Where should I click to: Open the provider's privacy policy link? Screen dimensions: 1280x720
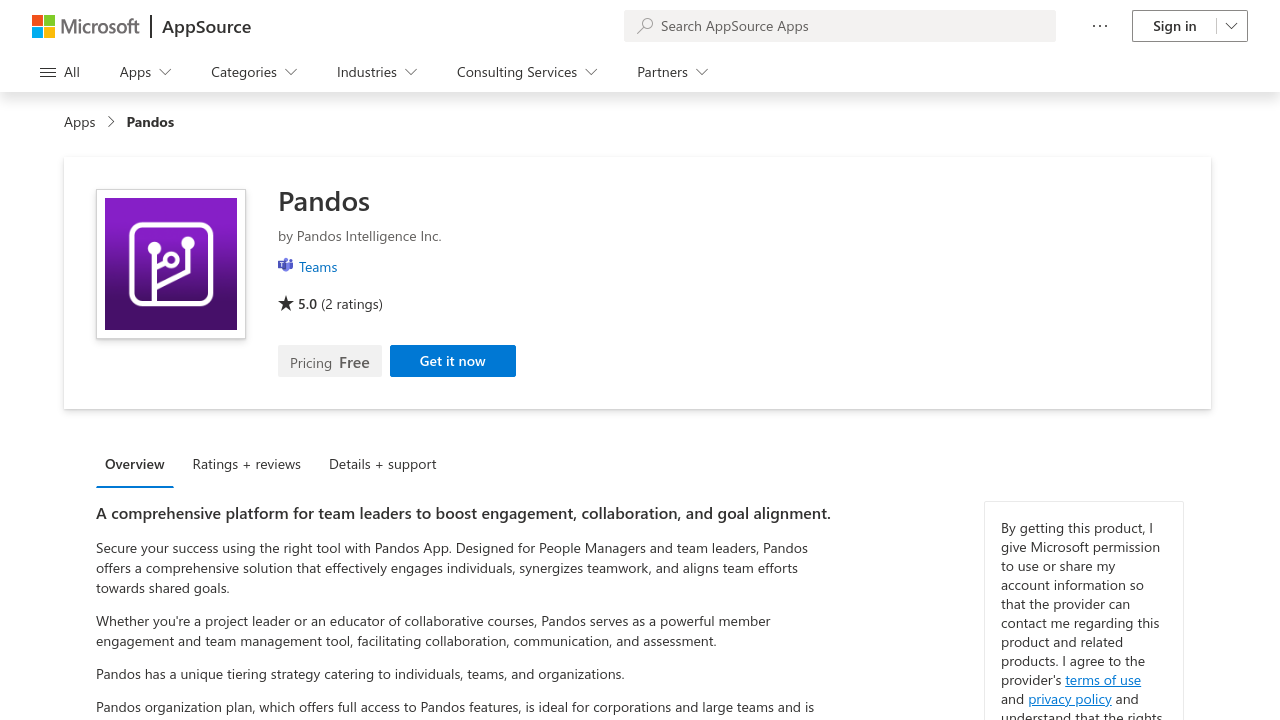coord(1070,699)
